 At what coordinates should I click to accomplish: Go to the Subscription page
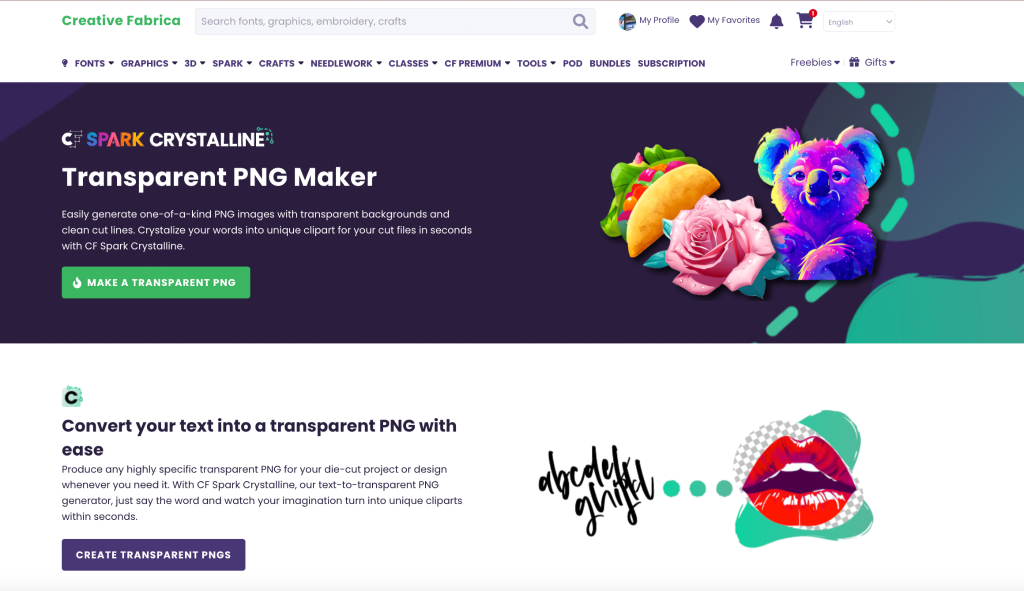tap(671, 63)
